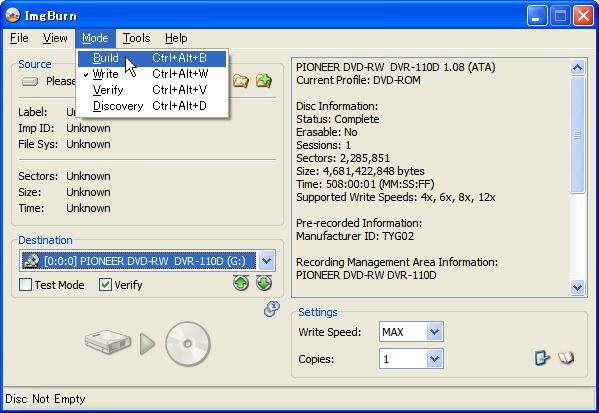Click scroll down arrow in info panel
The height and width of the screenshot is (413, 599).
[x=577, y=287]
